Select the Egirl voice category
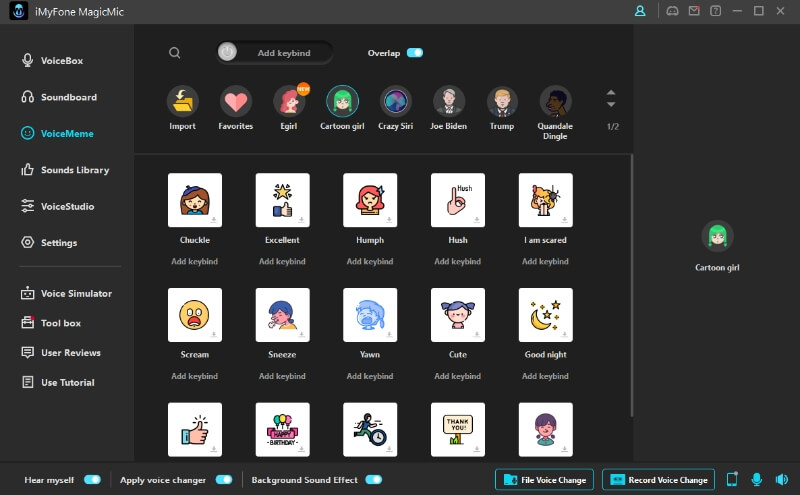This screenshot has height=495, width=800. [289, 101]
